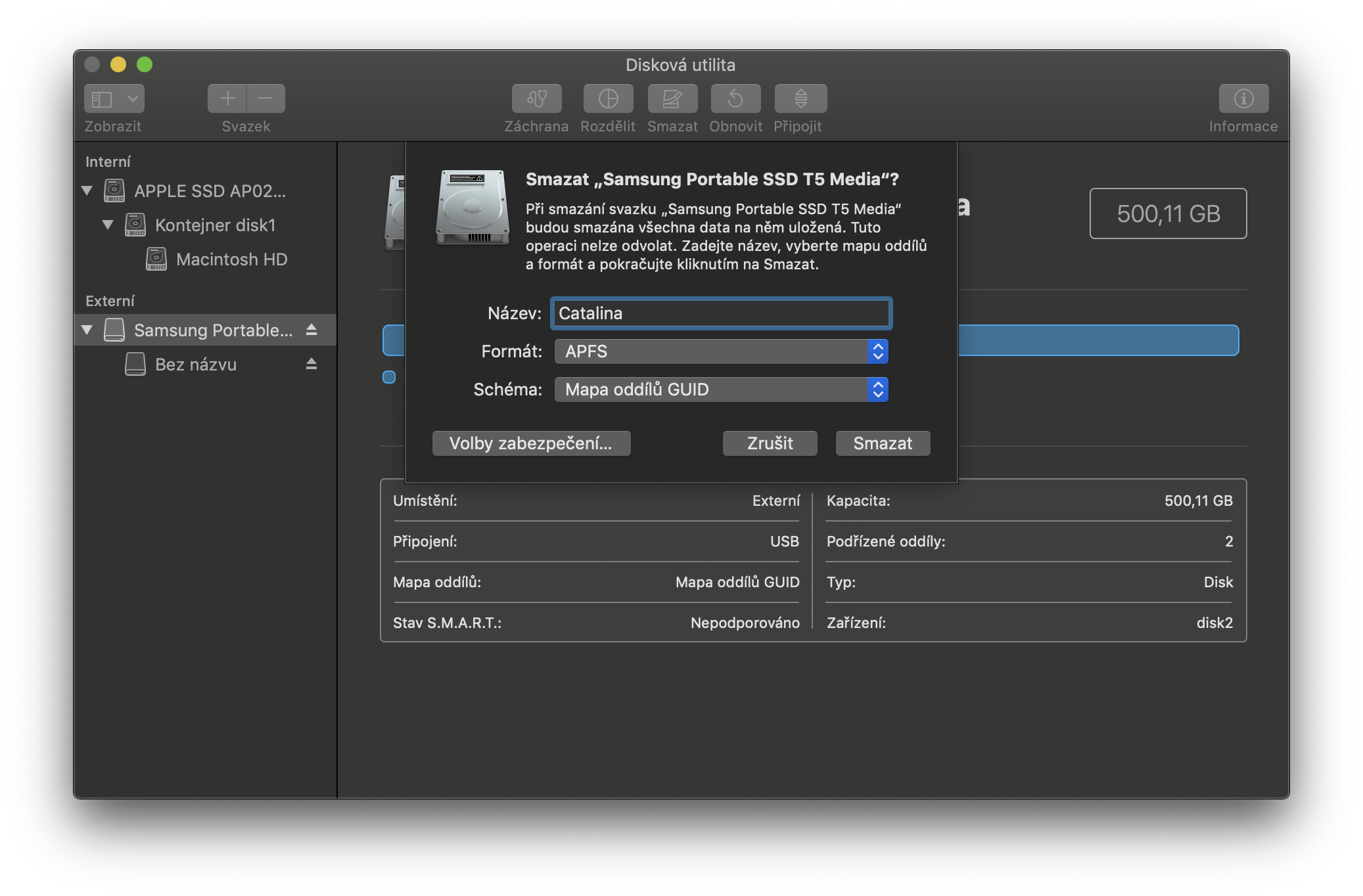The image size is (1363, 896).
Task: Eject the Samsung Portable disk
Action: pyautogui.click(x=312, y=330)
